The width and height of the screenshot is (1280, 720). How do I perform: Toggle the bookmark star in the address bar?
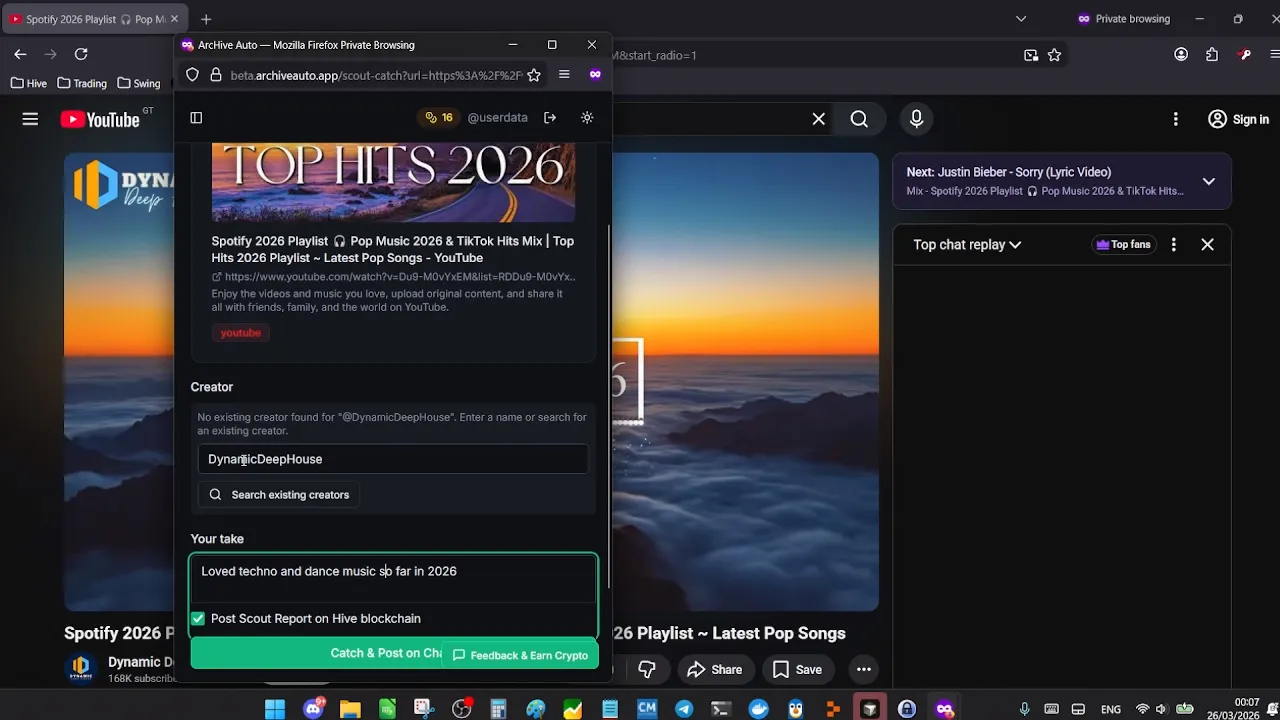tap(534, 74)
